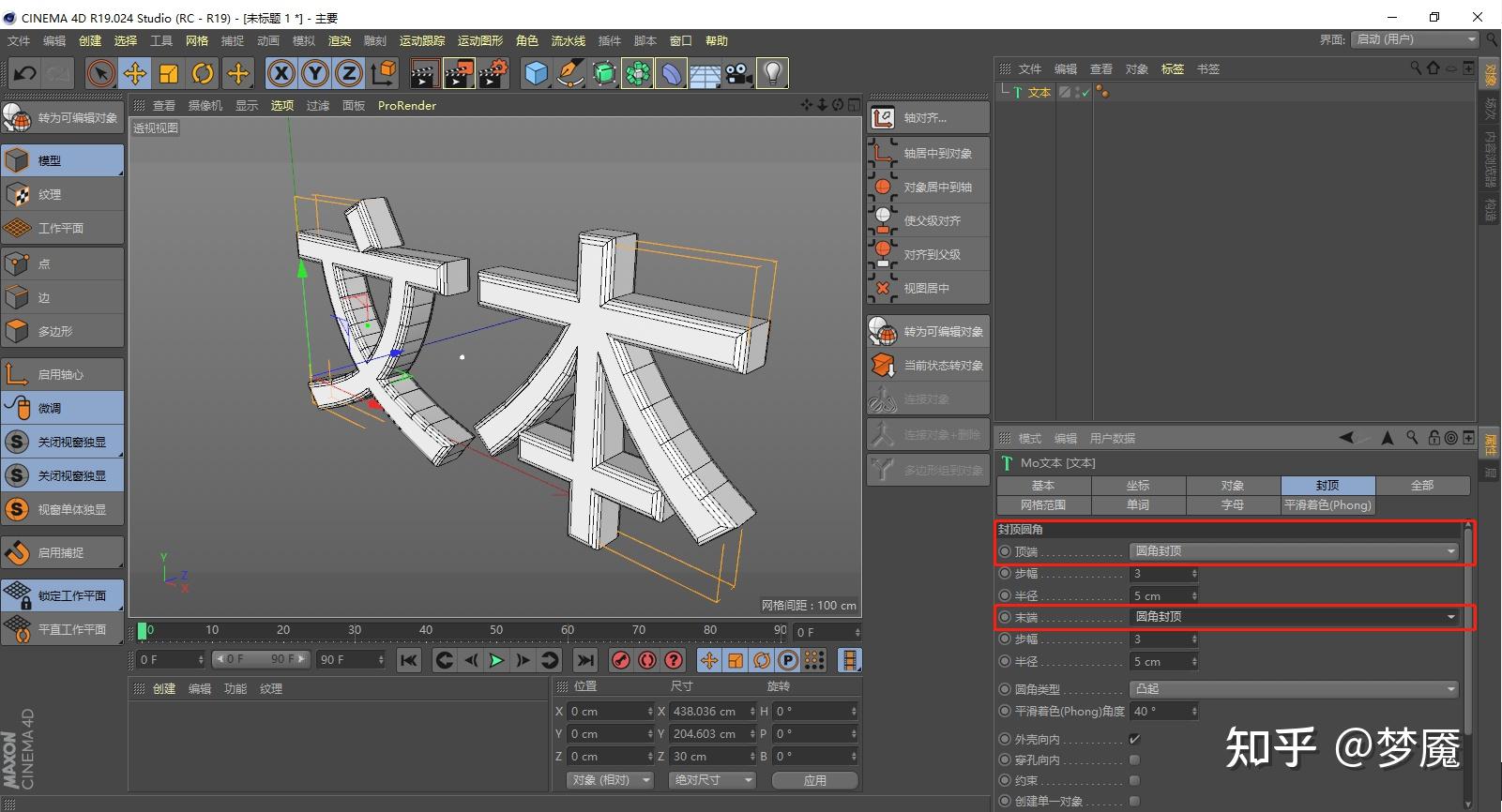The width and height of the screenshot is (1502, 812).
Task: Uncheck the 外壳向内 checkbox
Action: (1134, 739)
